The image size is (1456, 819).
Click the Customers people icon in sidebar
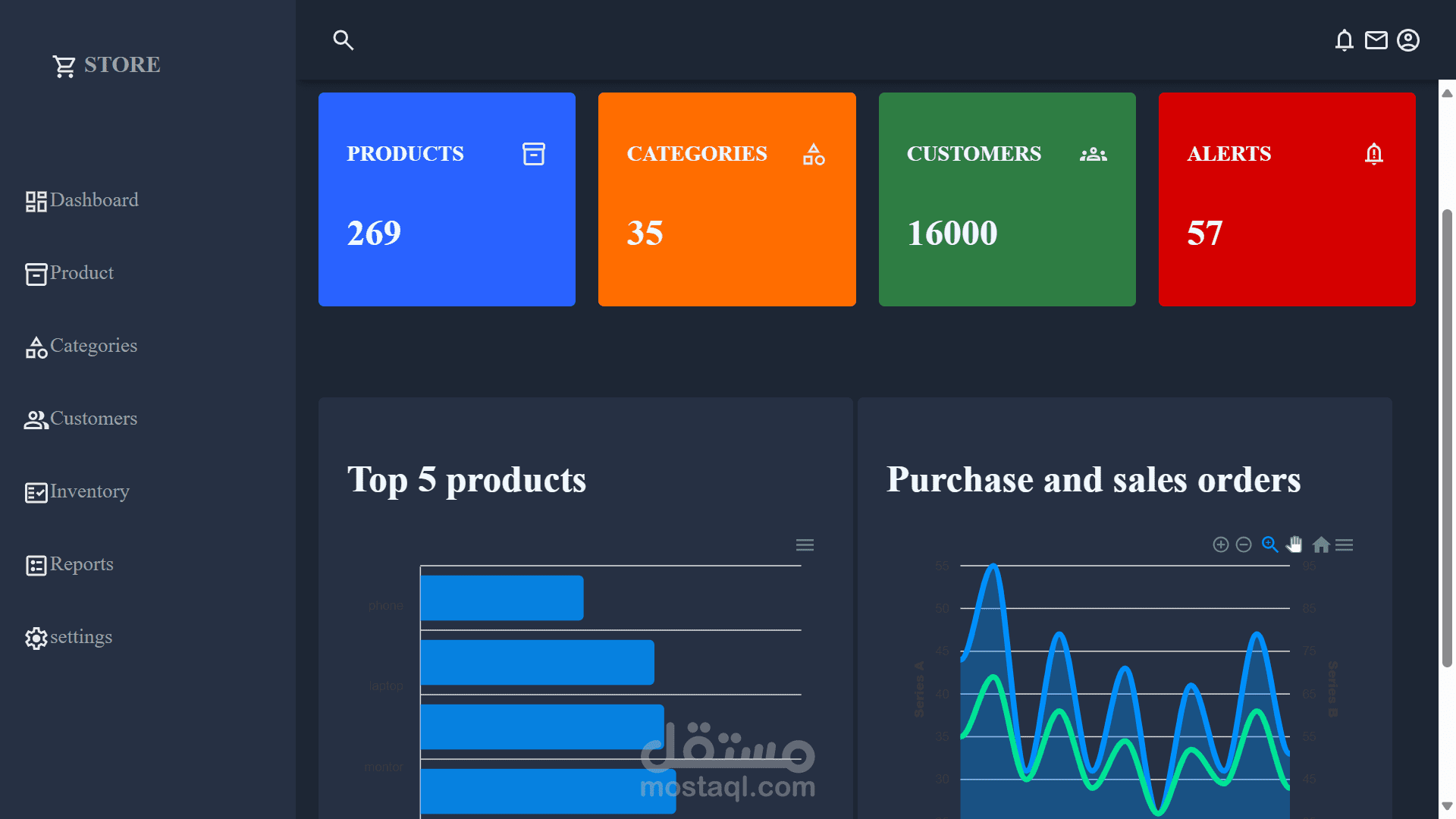pyautogui.click(x=36, y=420)
